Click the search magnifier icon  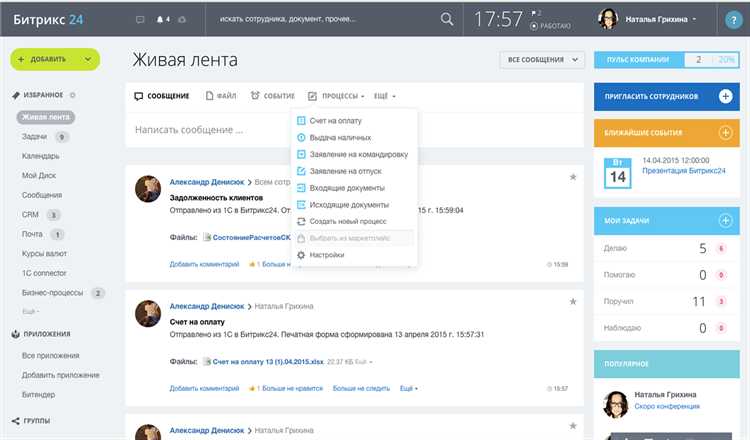click(x=447, y=19)
